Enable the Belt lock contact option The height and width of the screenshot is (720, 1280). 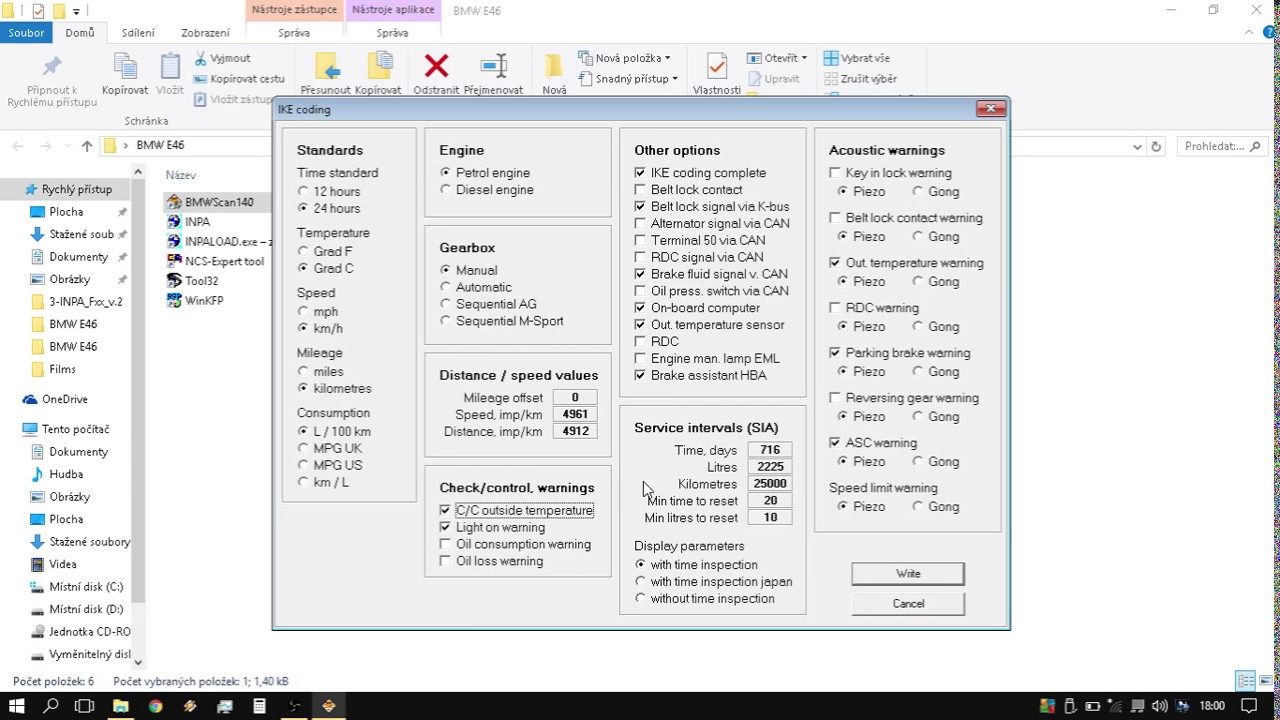(x=640, y=190)
